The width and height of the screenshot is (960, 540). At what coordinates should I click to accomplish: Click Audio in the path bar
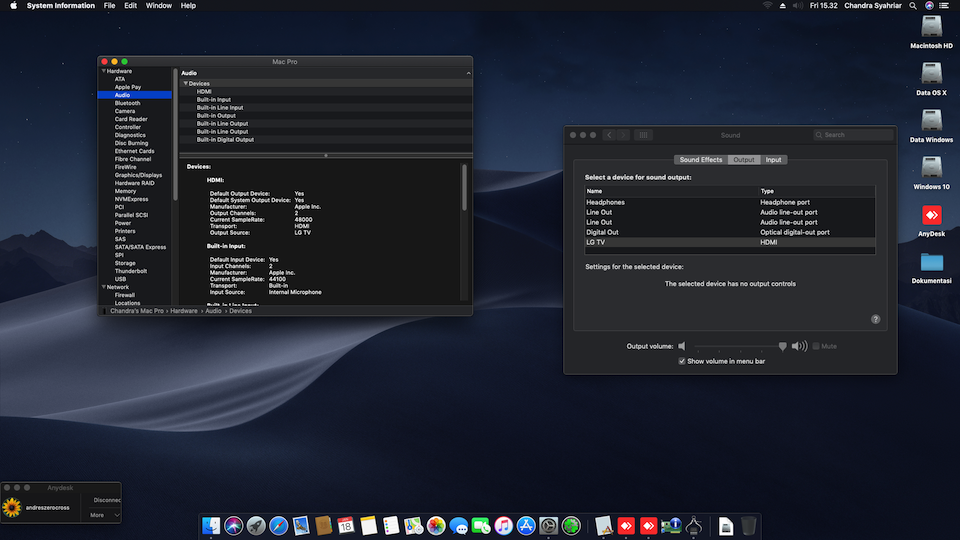[x=213, y=311]
